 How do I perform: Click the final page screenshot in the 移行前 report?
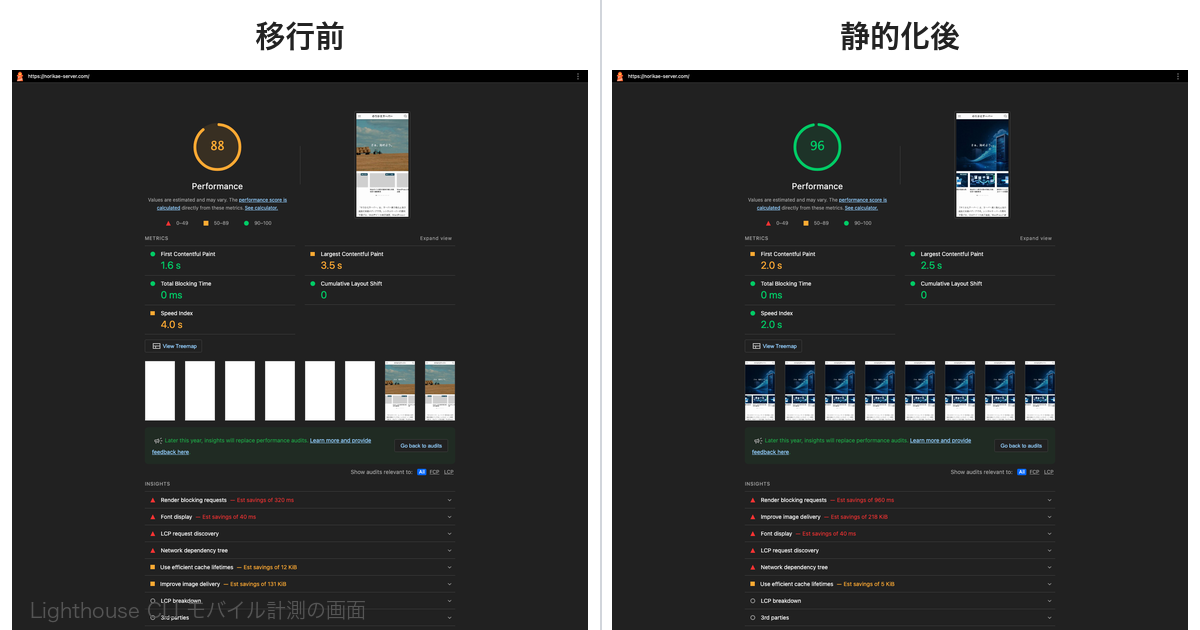(382, 164)
